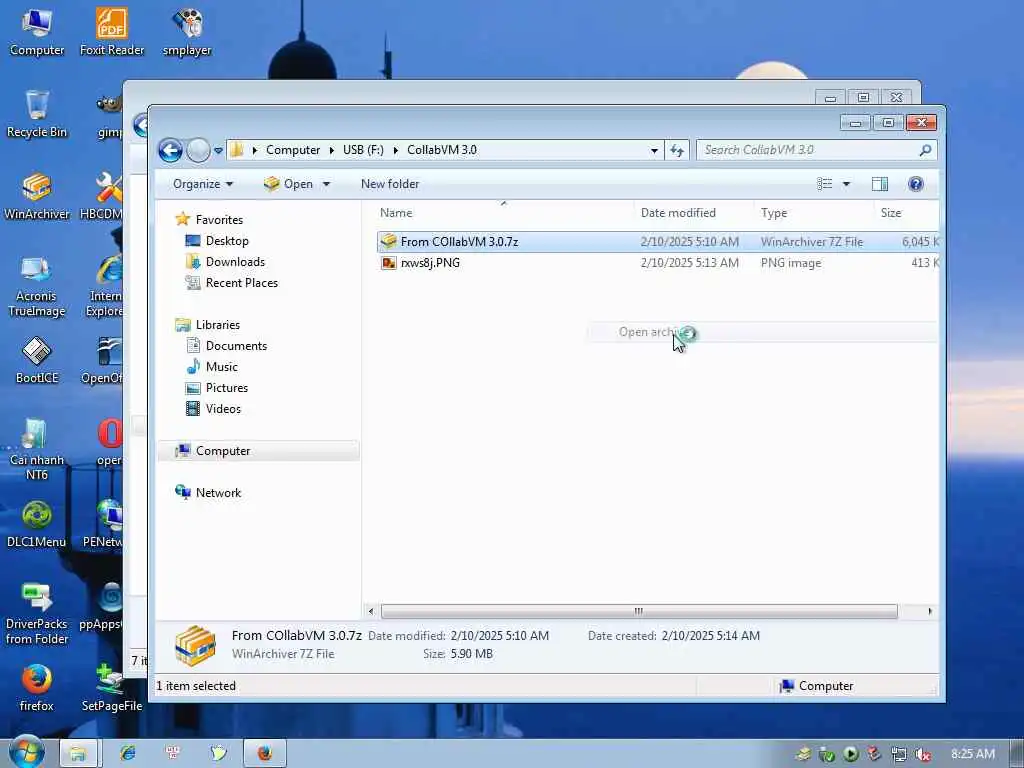Open Music library
Screen dimensions: 1024x768
coord(221,366)
